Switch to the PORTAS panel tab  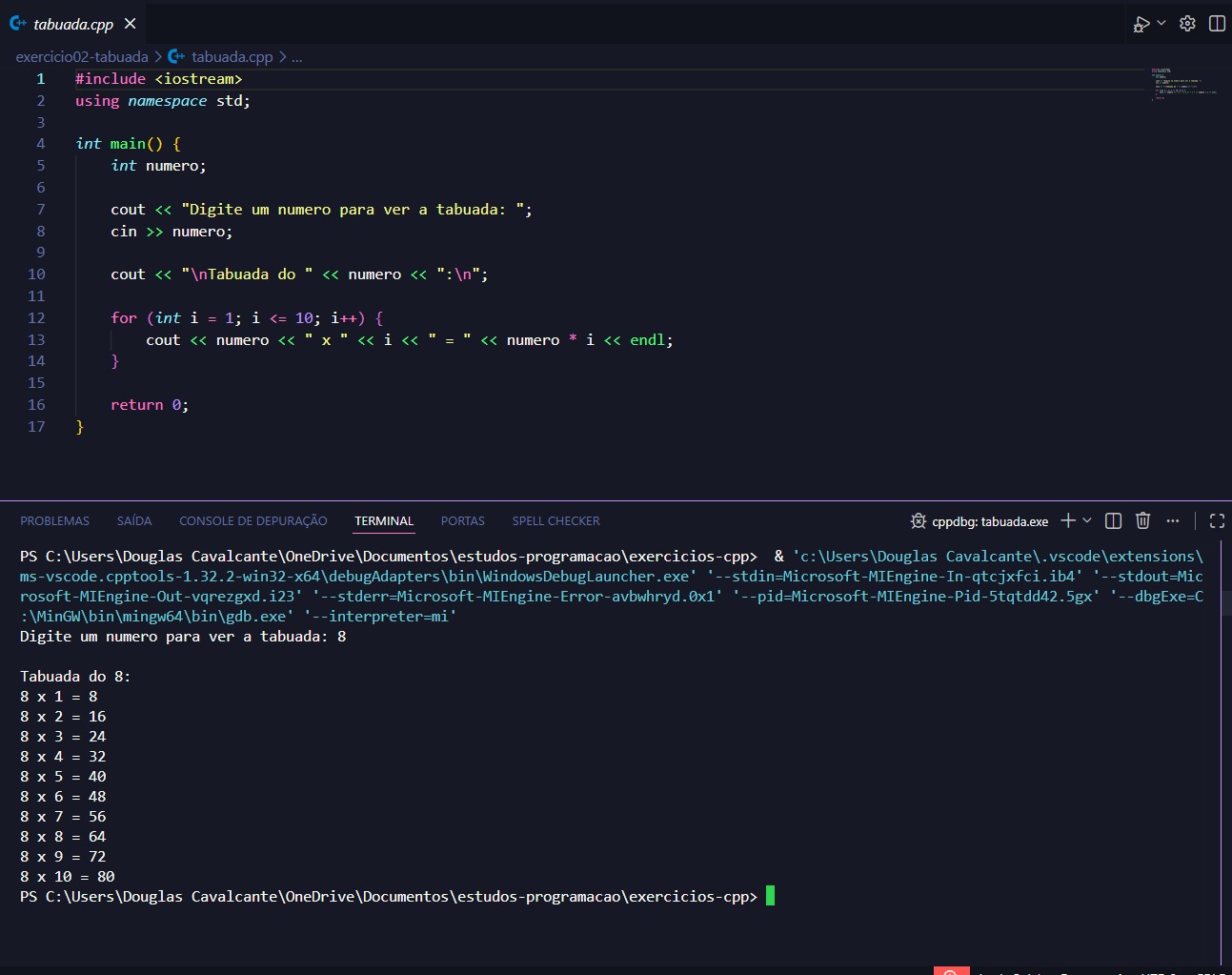[463, 521]
